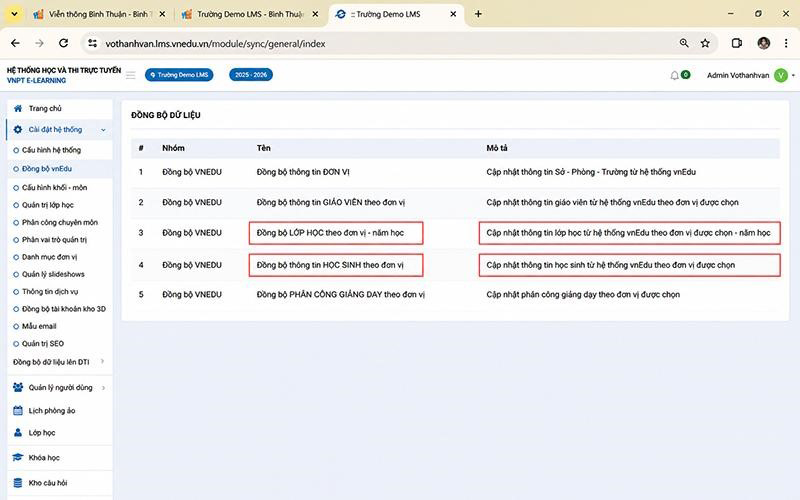Screen dimensions: 800x500
Task: Click description Cập nhật phân công giảng dạy
Action: pyautogui.click(x=583, y=294)
